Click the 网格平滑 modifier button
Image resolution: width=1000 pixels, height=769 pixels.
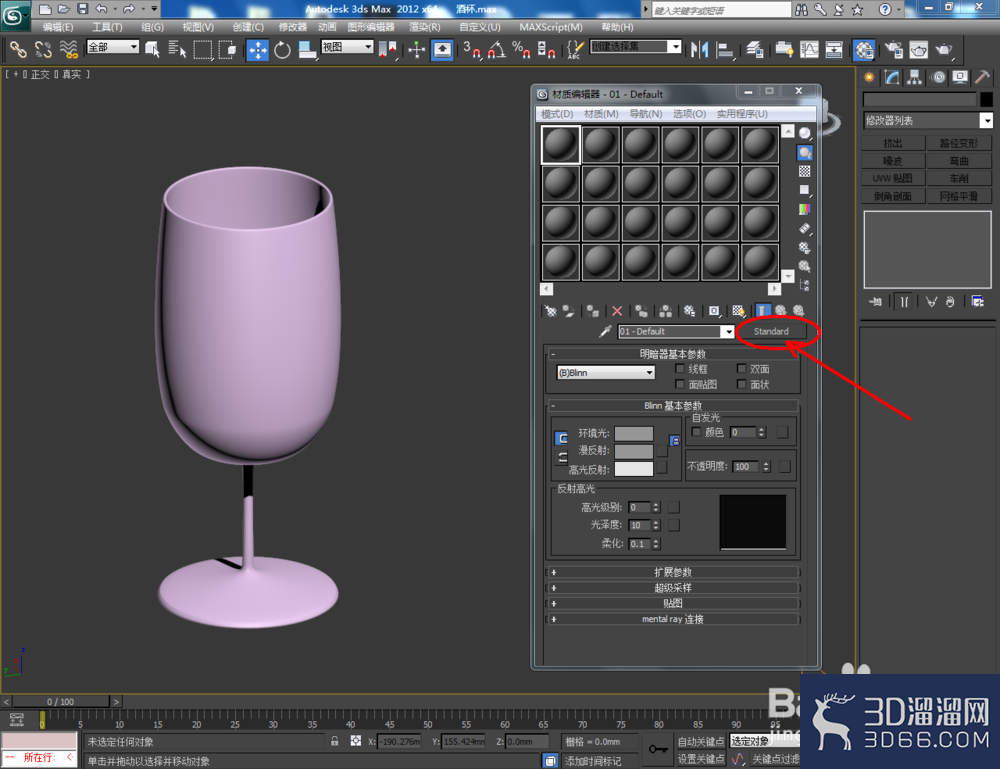coord(959,196)
